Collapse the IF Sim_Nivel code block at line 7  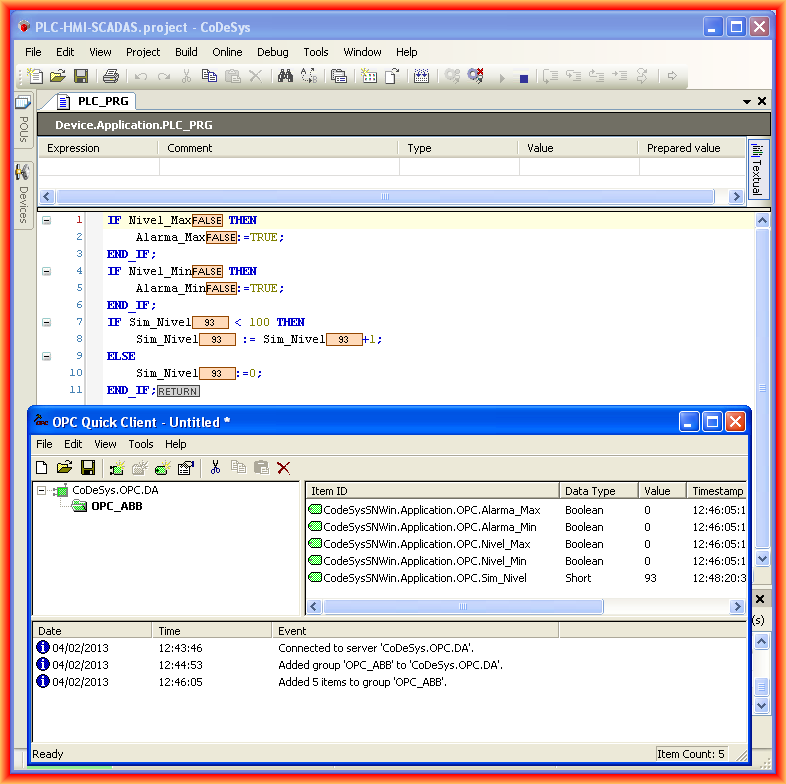(x=46, y=322)
